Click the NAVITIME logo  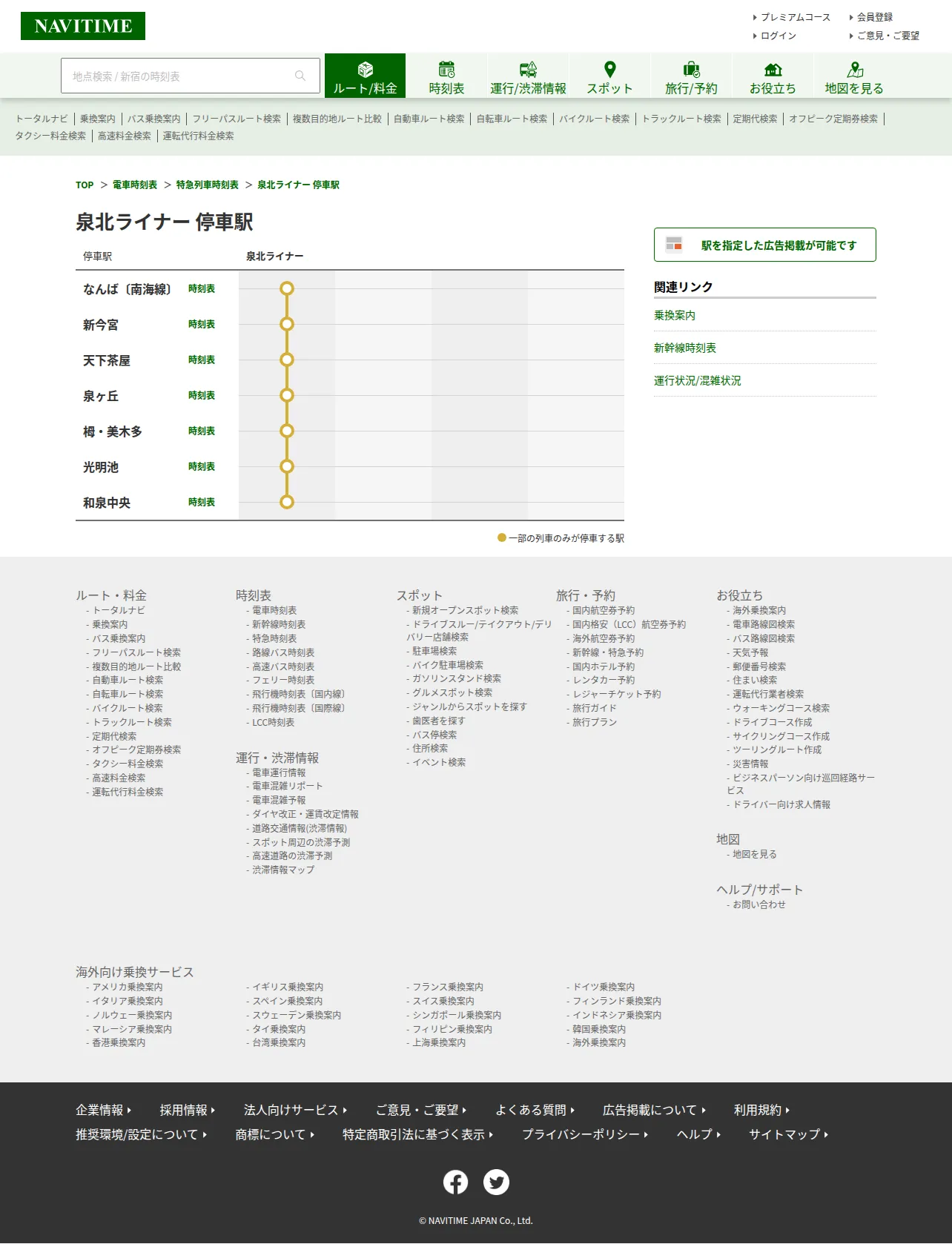[x=83, y=26]
